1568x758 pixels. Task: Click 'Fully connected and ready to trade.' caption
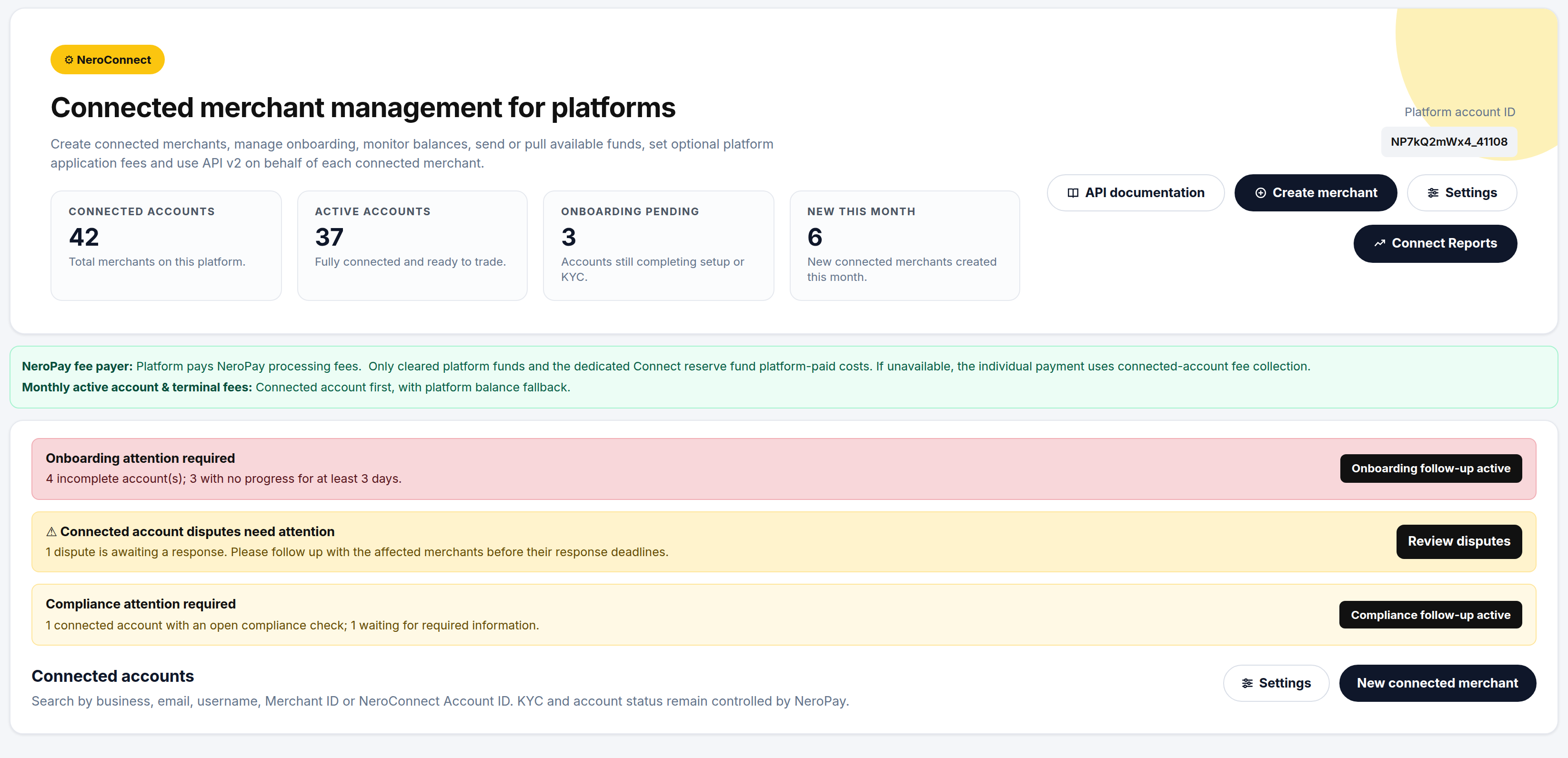tap(410, 261)
